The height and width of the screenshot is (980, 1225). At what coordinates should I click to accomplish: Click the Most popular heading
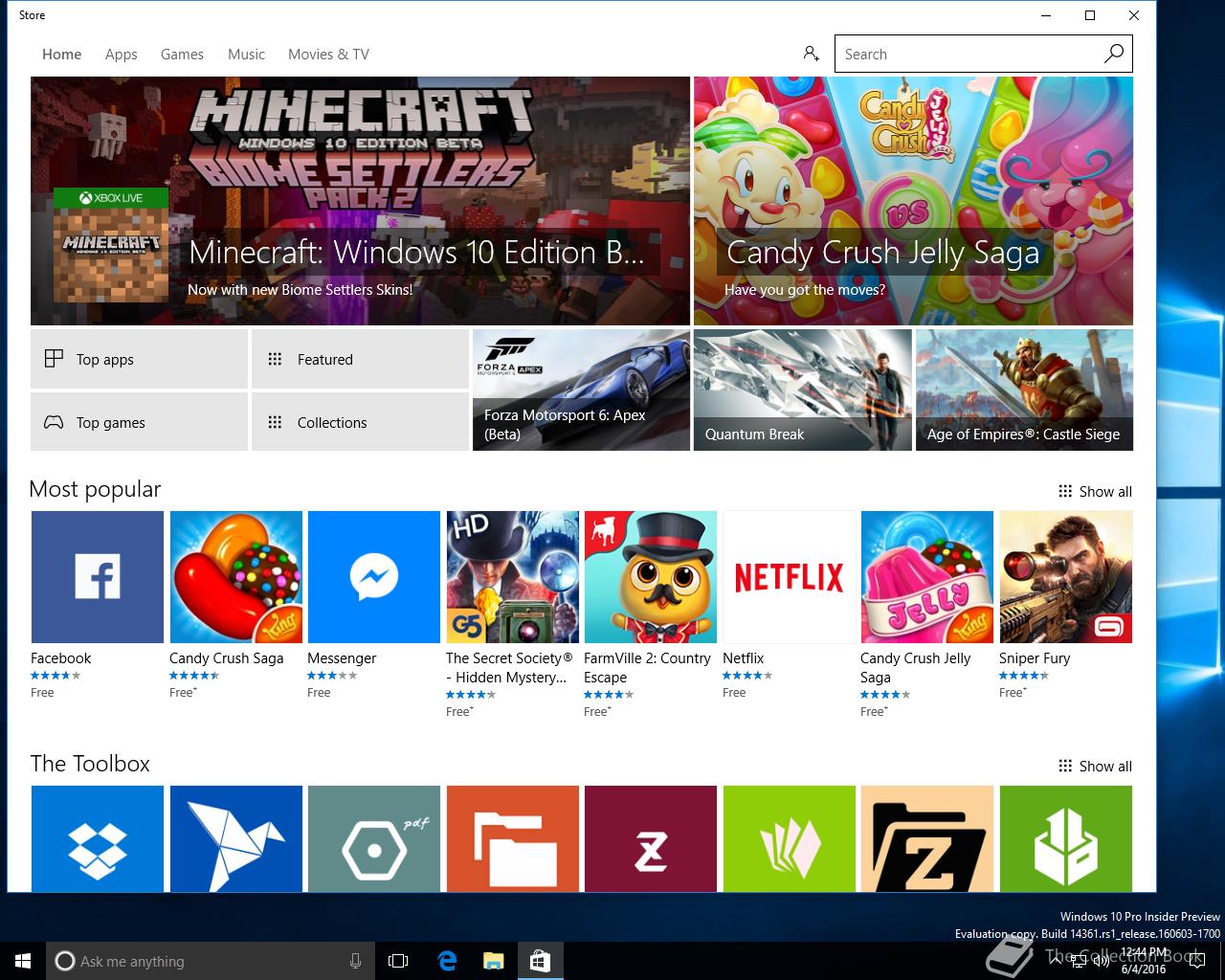95,489
